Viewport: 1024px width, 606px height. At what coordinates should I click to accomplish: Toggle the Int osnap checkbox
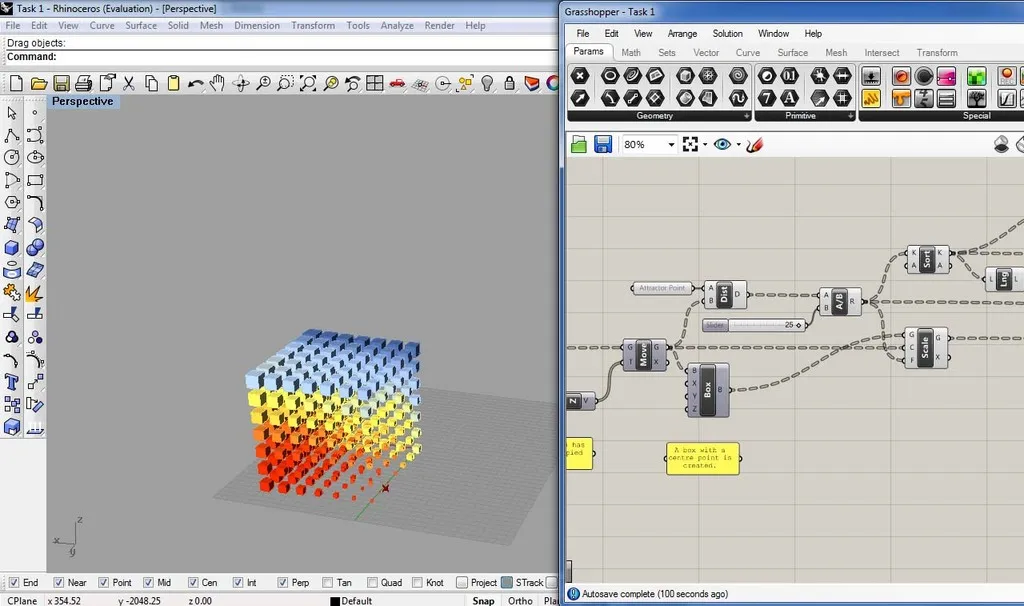point(238,582)
